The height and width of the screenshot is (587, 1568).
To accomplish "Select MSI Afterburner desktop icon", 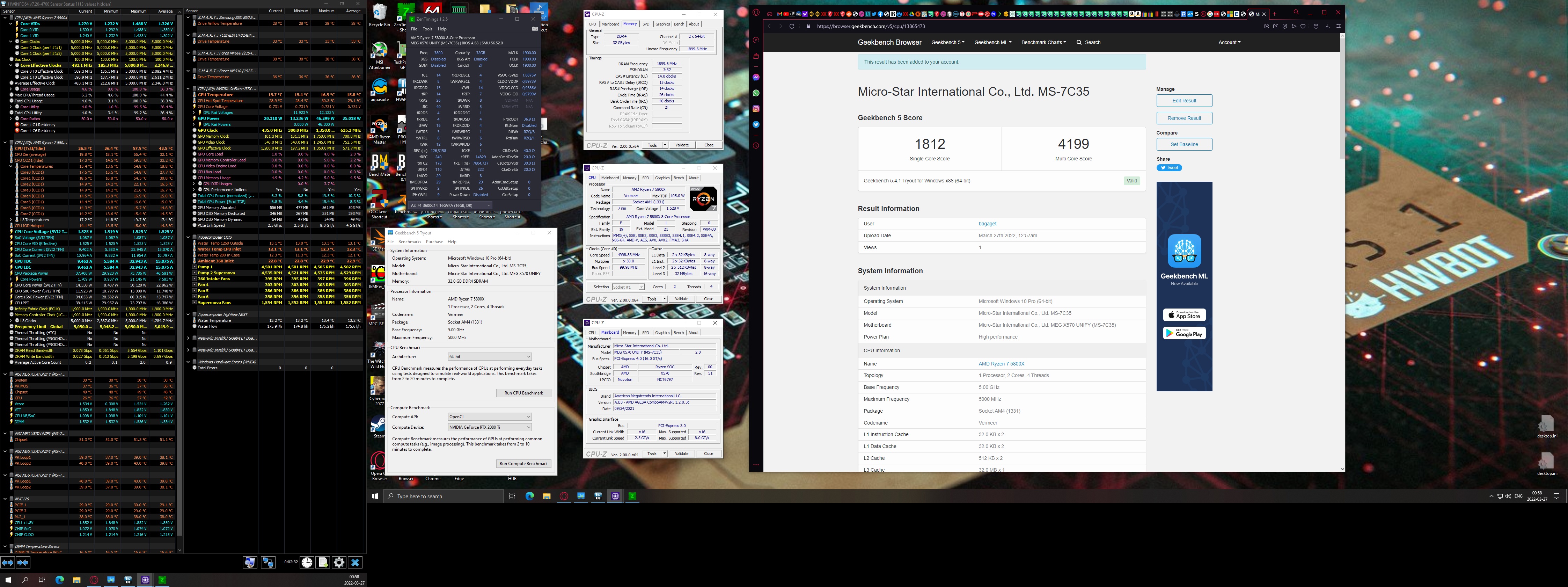I will point(379,56).
